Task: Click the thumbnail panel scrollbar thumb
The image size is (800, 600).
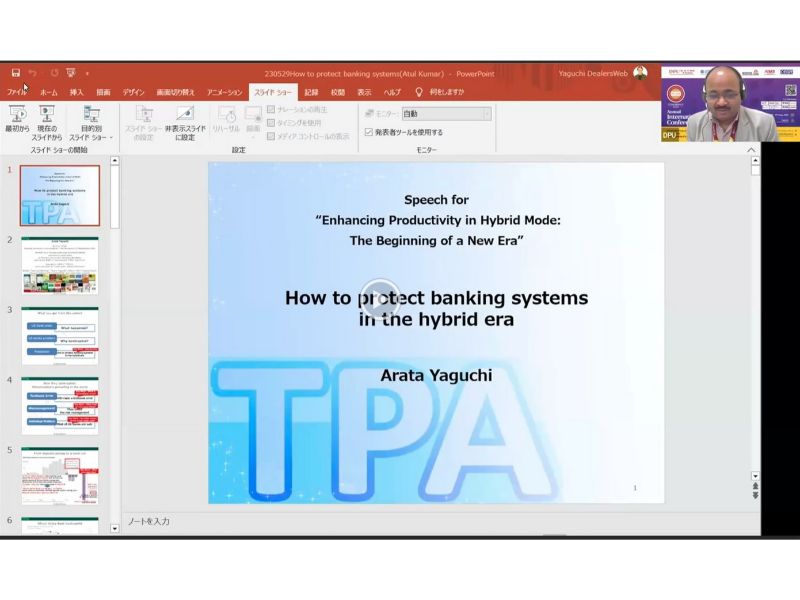Action: point(115,196)
